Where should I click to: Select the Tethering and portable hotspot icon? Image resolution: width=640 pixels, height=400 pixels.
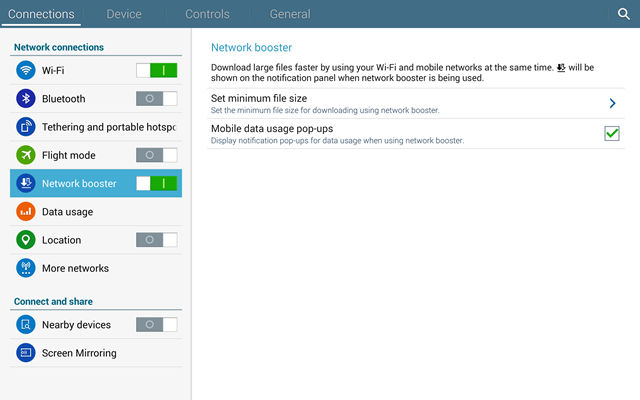(x=26, y=127)
